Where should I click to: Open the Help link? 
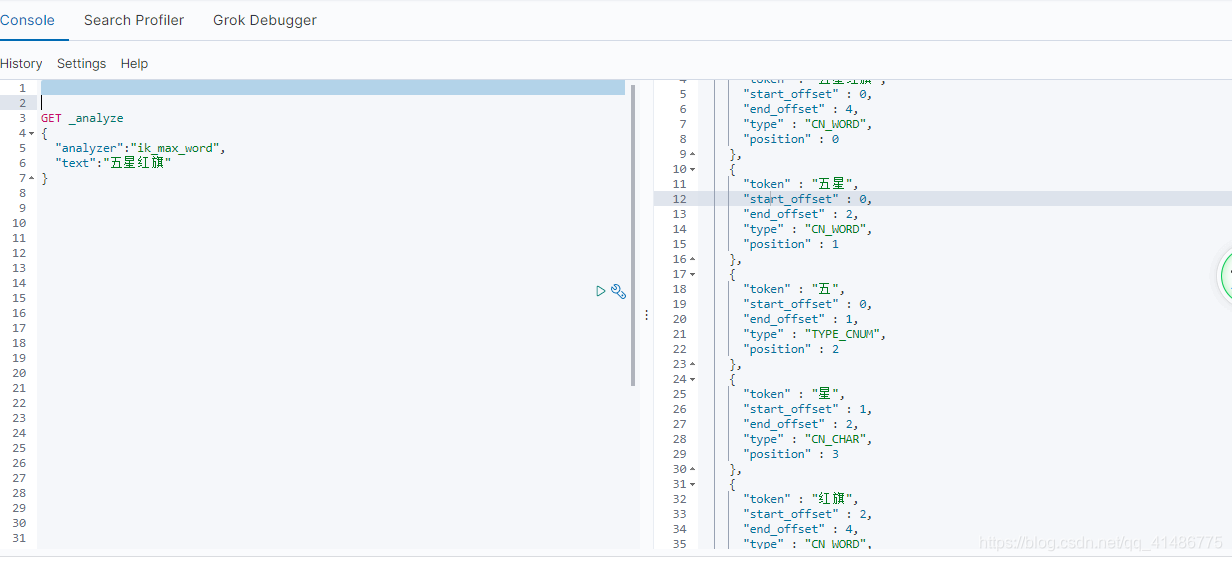tap(134, 63)
